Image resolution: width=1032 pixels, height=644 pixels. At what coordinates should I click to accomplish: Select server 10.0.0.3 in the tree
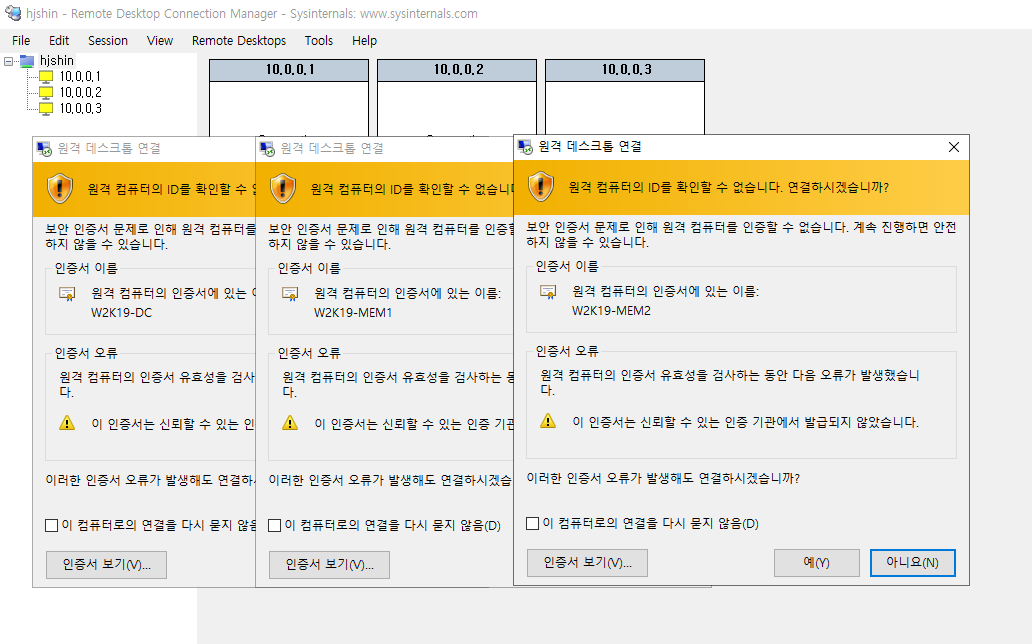tap(80, 108)
